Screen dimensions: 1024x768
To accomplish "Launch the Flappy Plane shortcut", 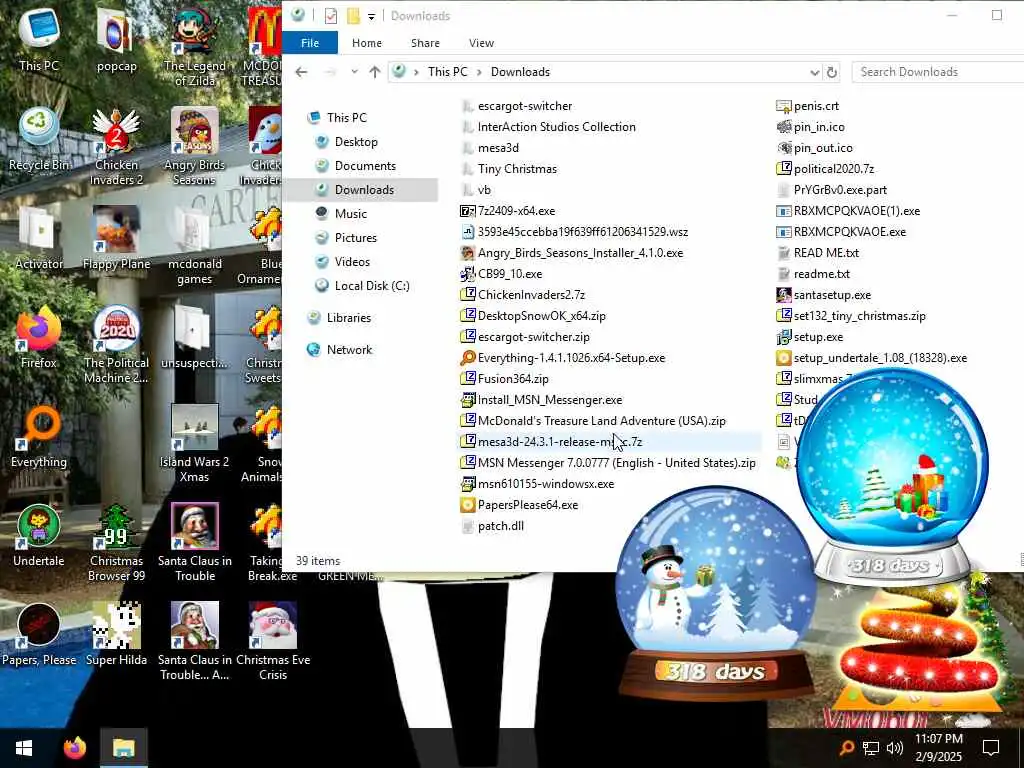I will 116,238.
